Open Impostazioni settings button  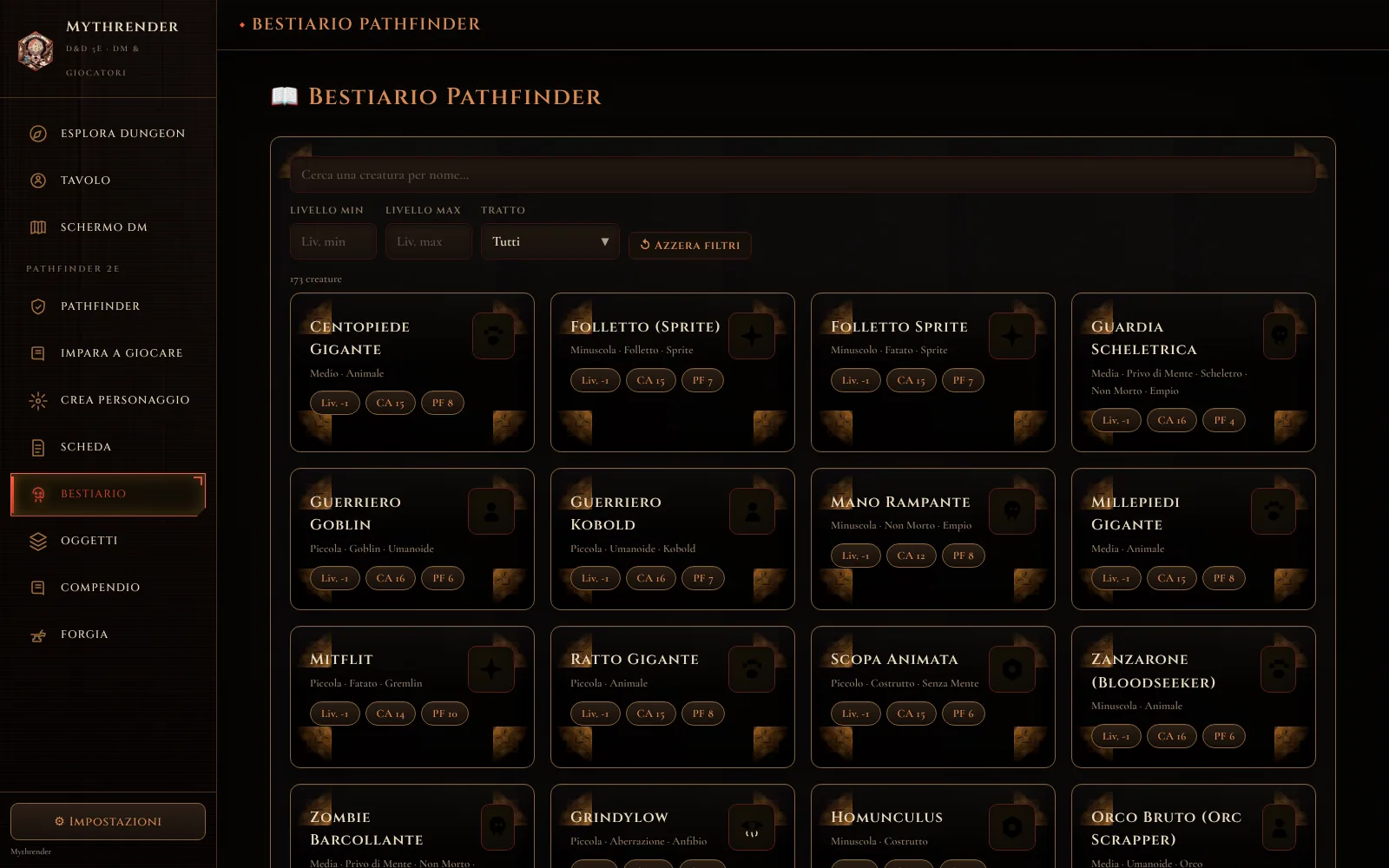click(x=108, y=821)
